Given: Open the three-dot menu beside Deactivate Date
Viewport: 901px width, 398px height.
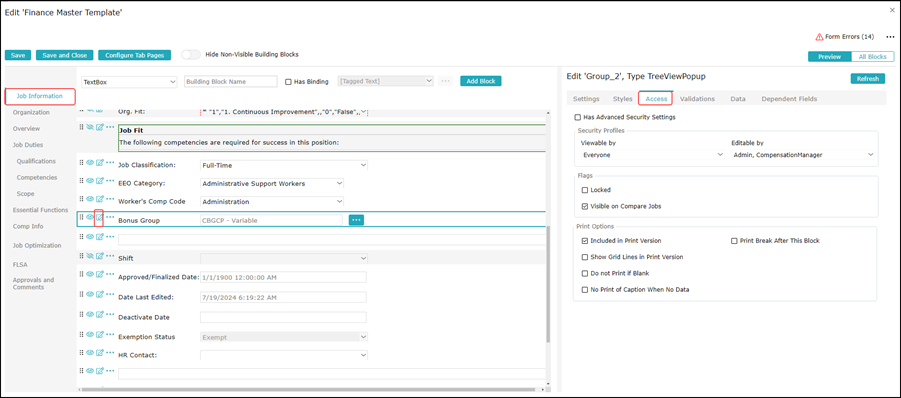Looking at the screenshot, I should pyautogui.click(x=110, y=315).
